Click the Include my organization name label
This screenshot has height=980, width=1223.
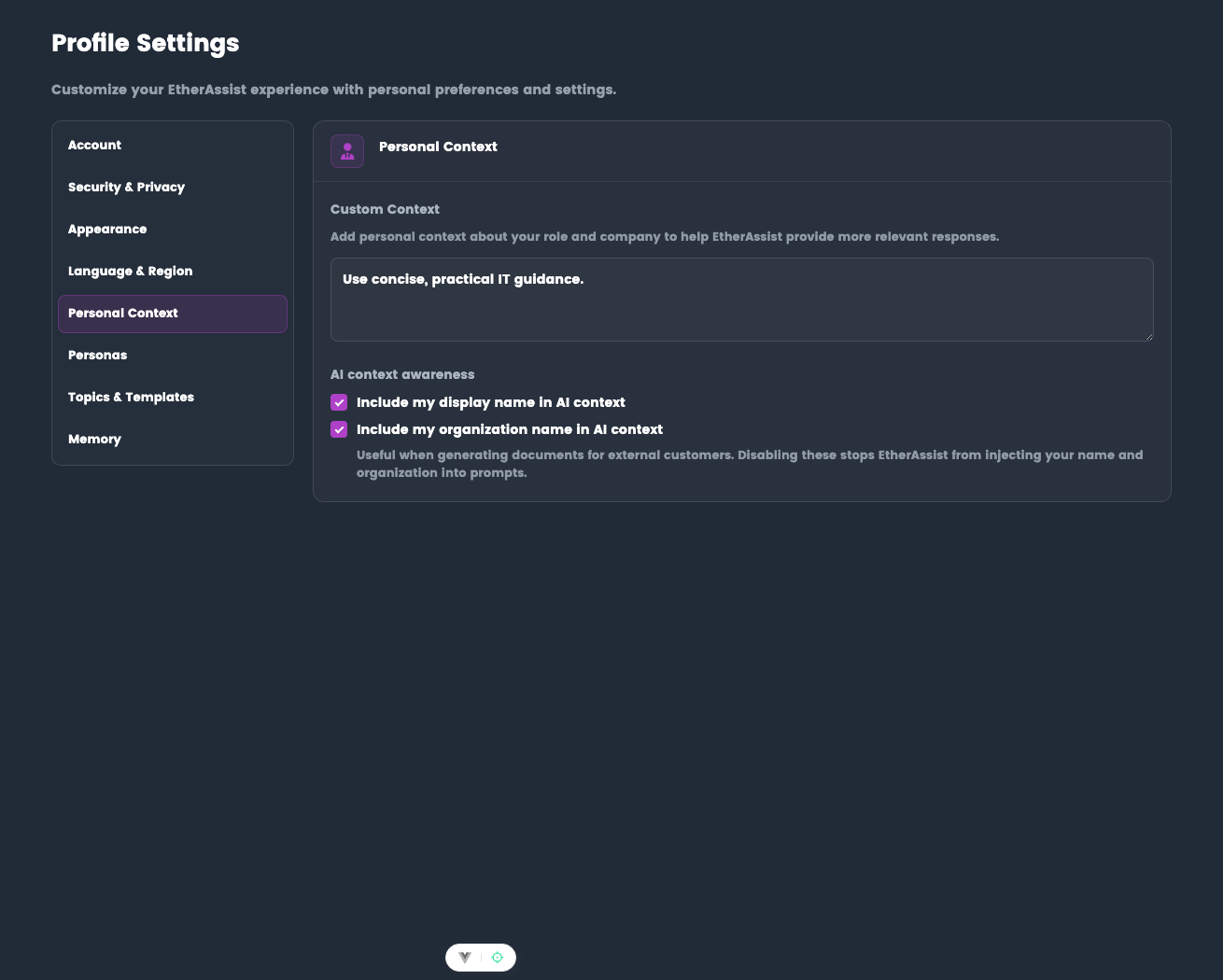coord(510,430)
